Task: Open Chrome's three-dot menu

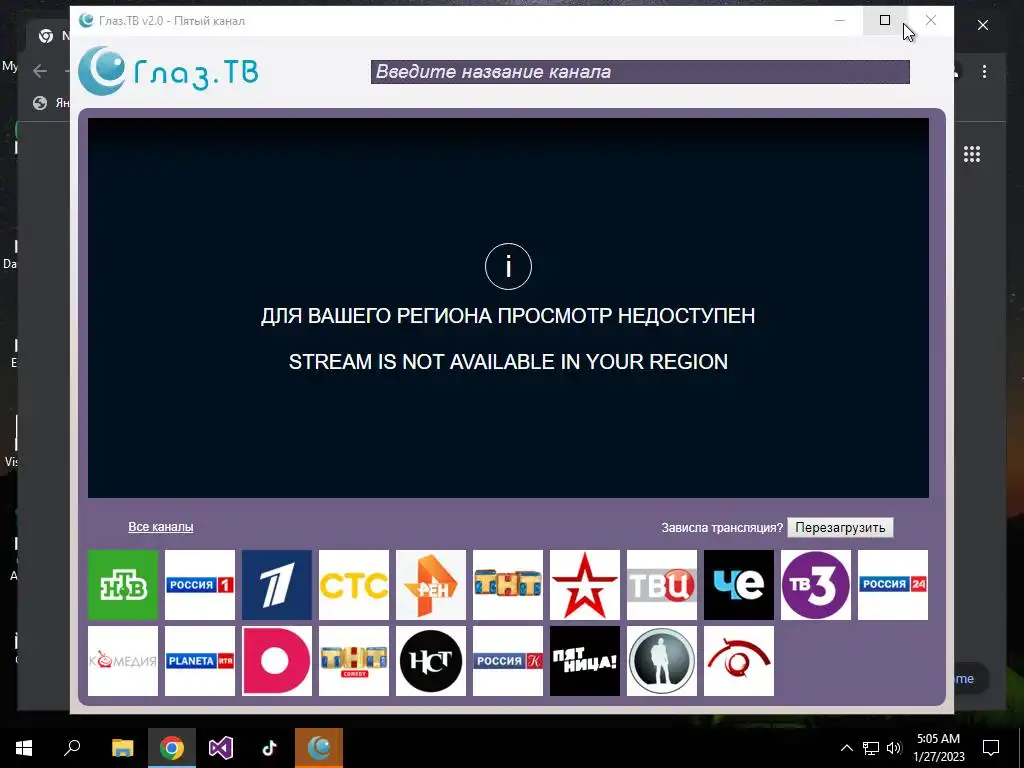Action: (984, 71)
